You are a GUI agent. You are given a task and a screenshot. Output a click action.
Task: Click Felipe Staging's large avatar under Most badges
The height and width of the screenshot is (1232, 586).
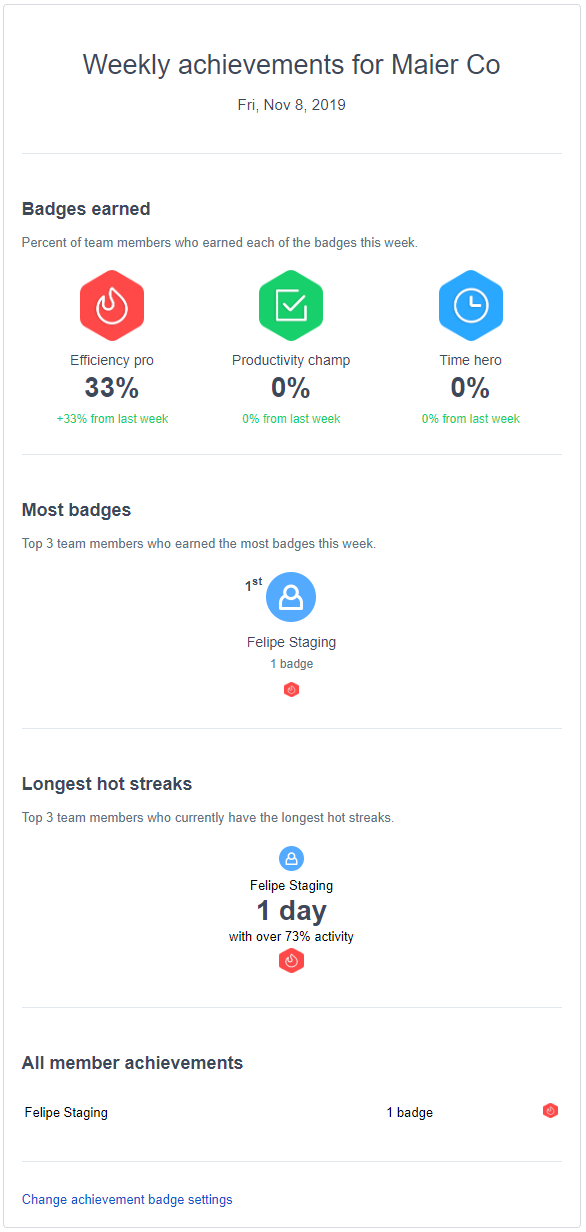(291, 597)
